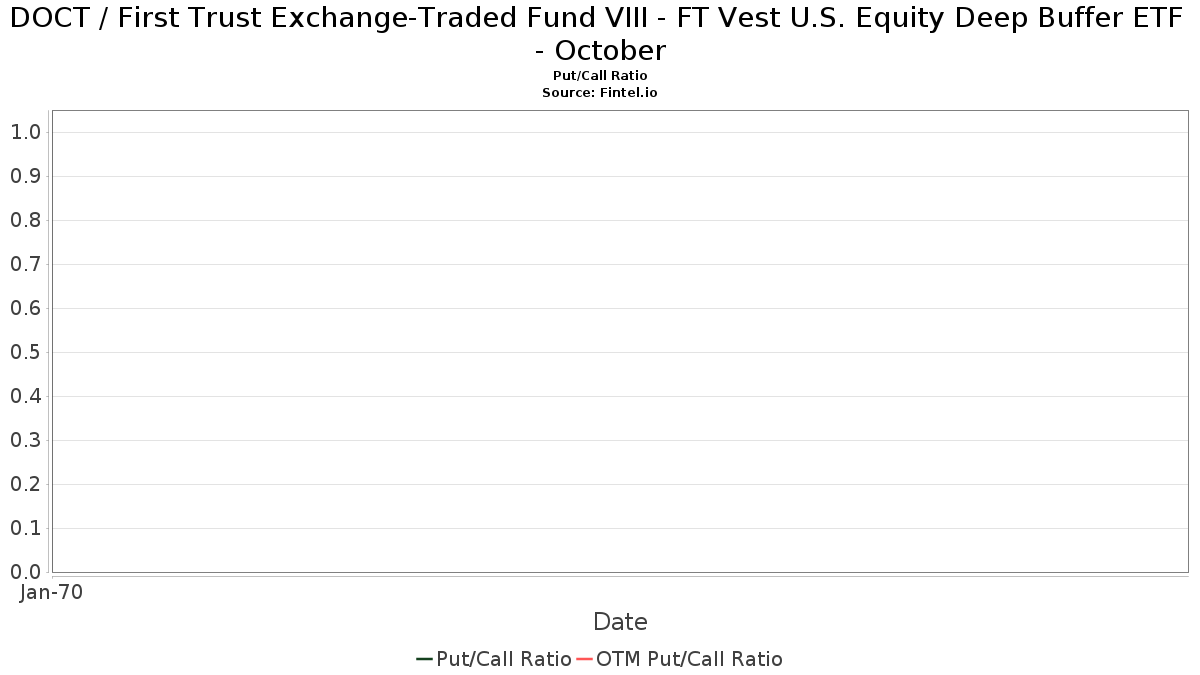This screenshot has height=675, width=1200.
Task: Select the Jan-70 x-axis date label
Action: 51,592
